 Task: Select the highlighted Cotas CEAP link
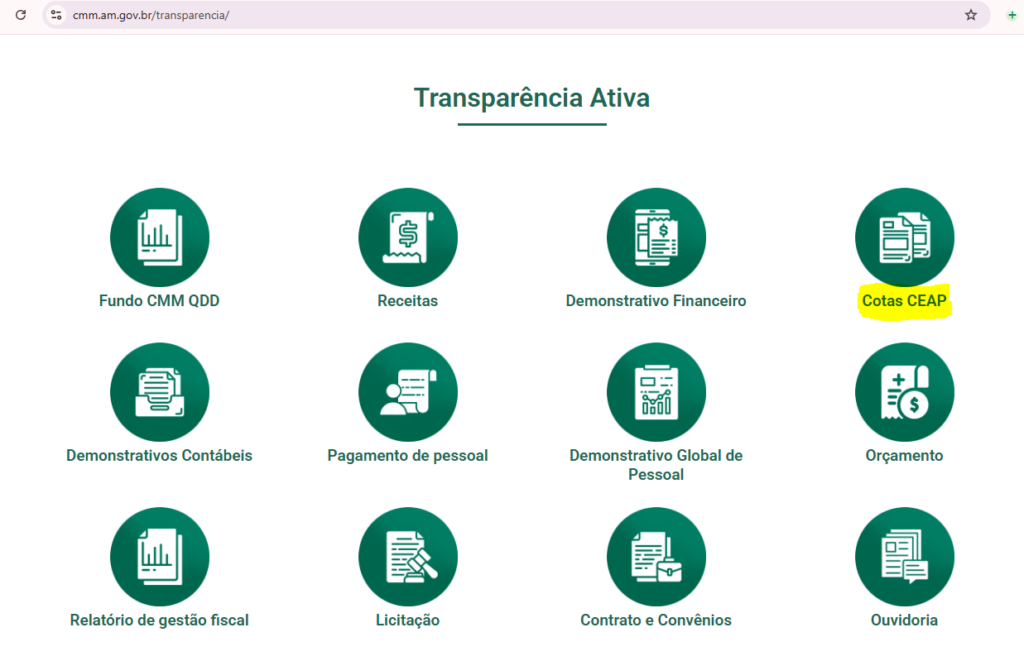pos(904,301)
